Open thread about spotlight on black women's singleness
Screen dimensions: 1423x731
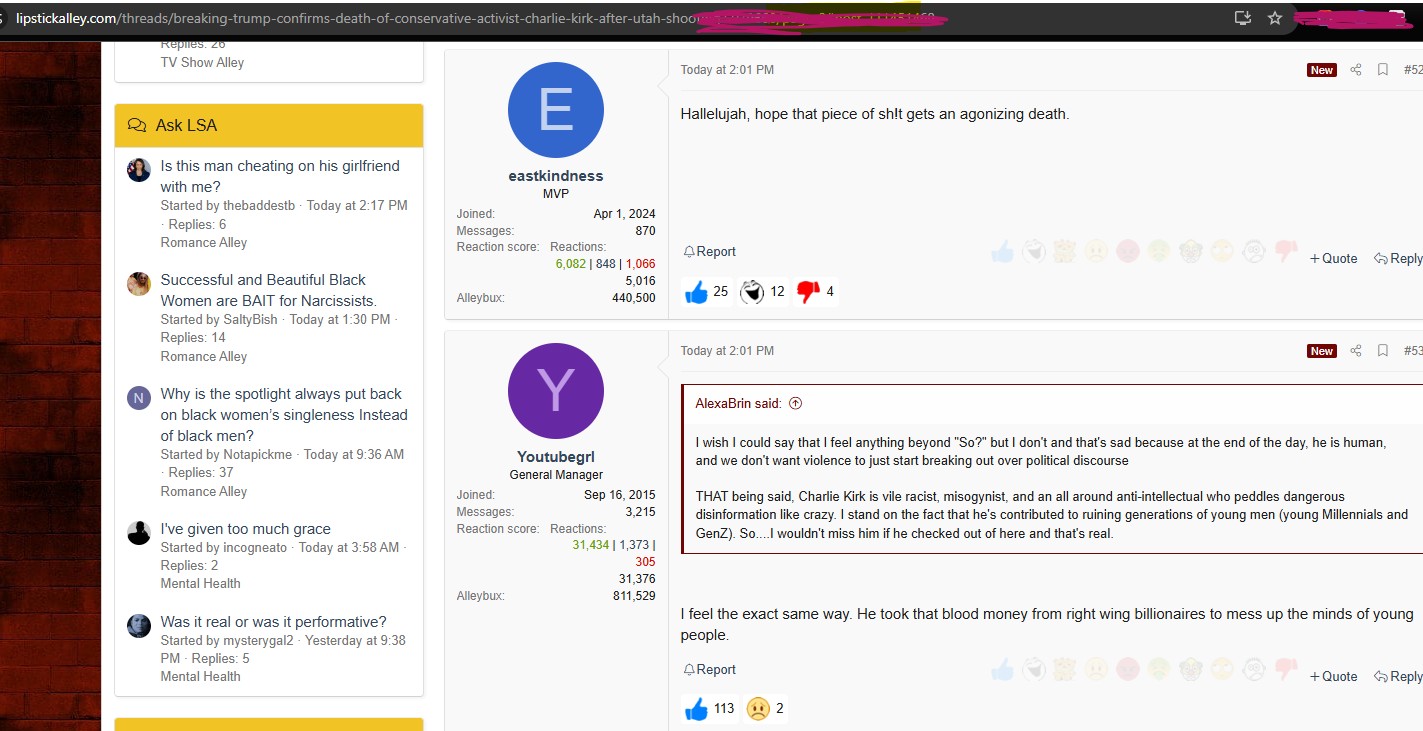(284, 415)
